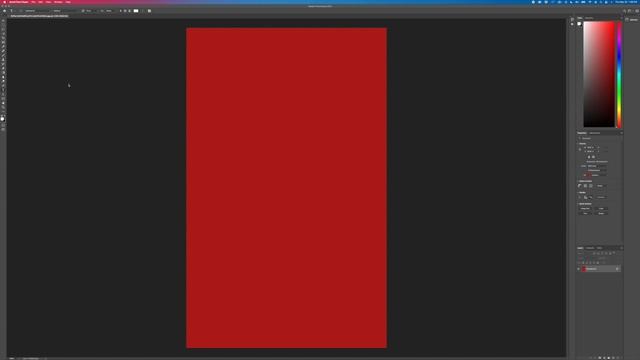This screenshot has height=360, width=640.
Task: Select the Lasso tool
Action: click(3, 29)
